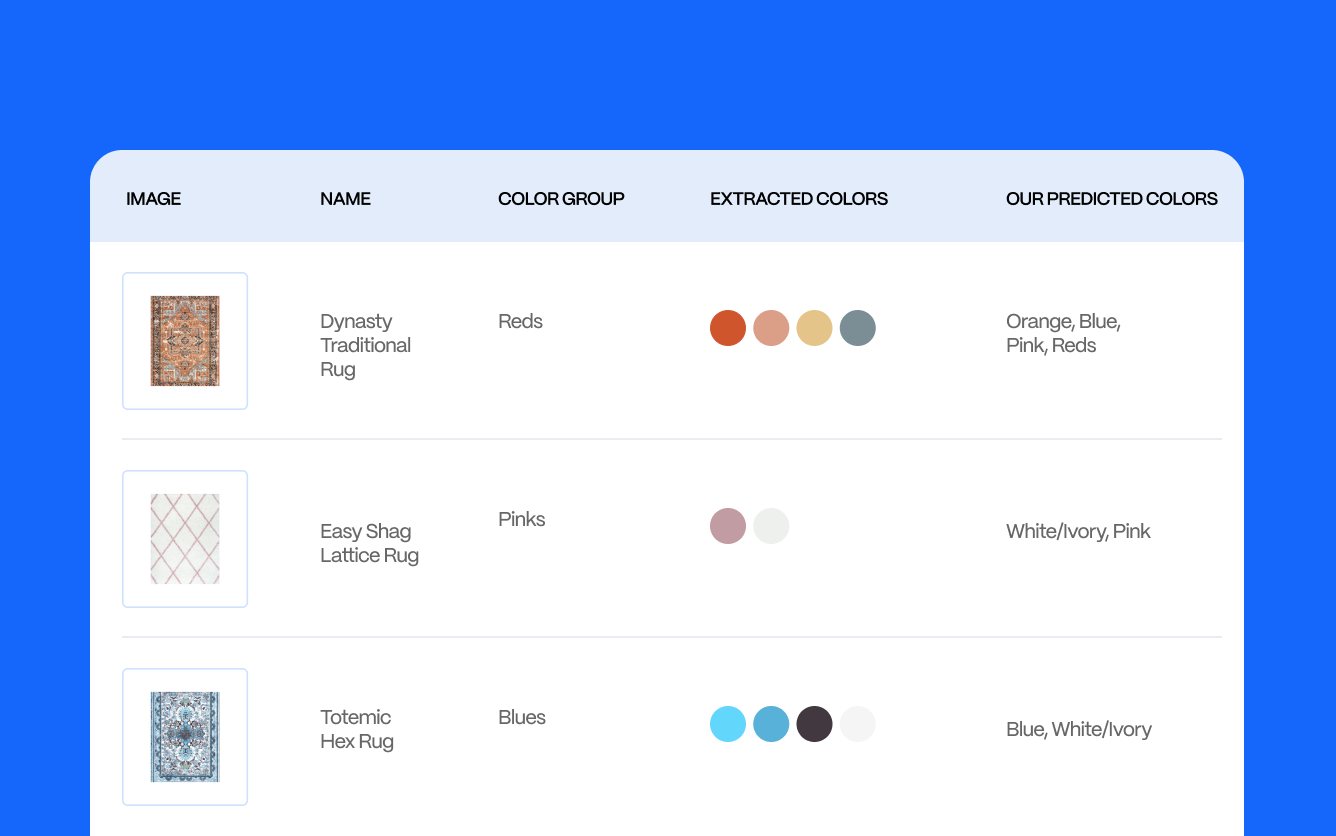
Task: Select the NAME column header
Action: 345,198
